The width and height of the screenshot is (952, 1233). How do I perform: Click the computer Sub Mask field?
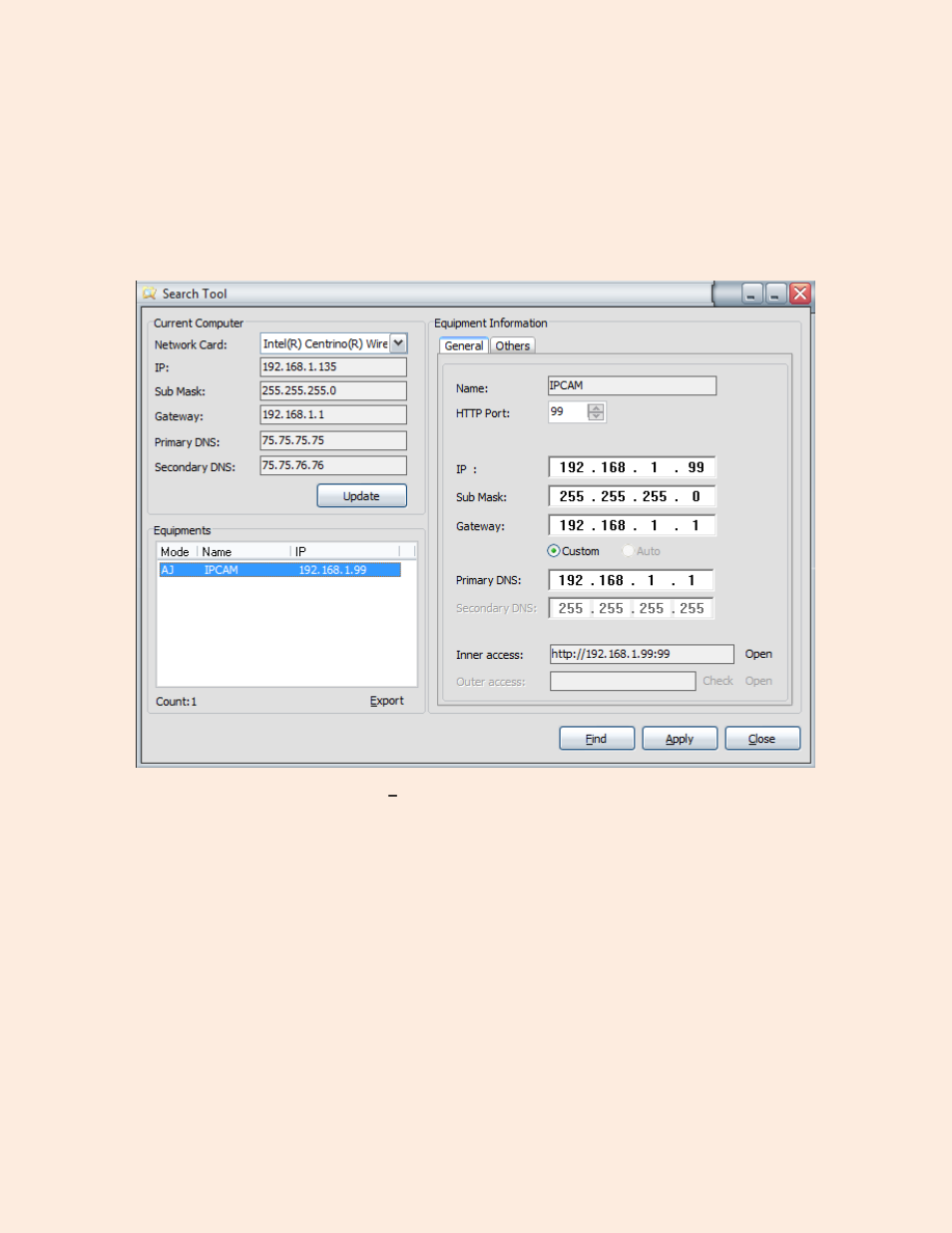(333, 391)
